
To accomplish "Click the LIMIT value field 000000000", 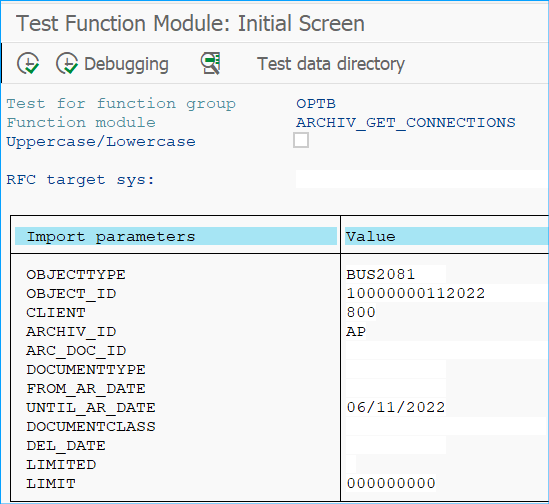I will point(391,483).
